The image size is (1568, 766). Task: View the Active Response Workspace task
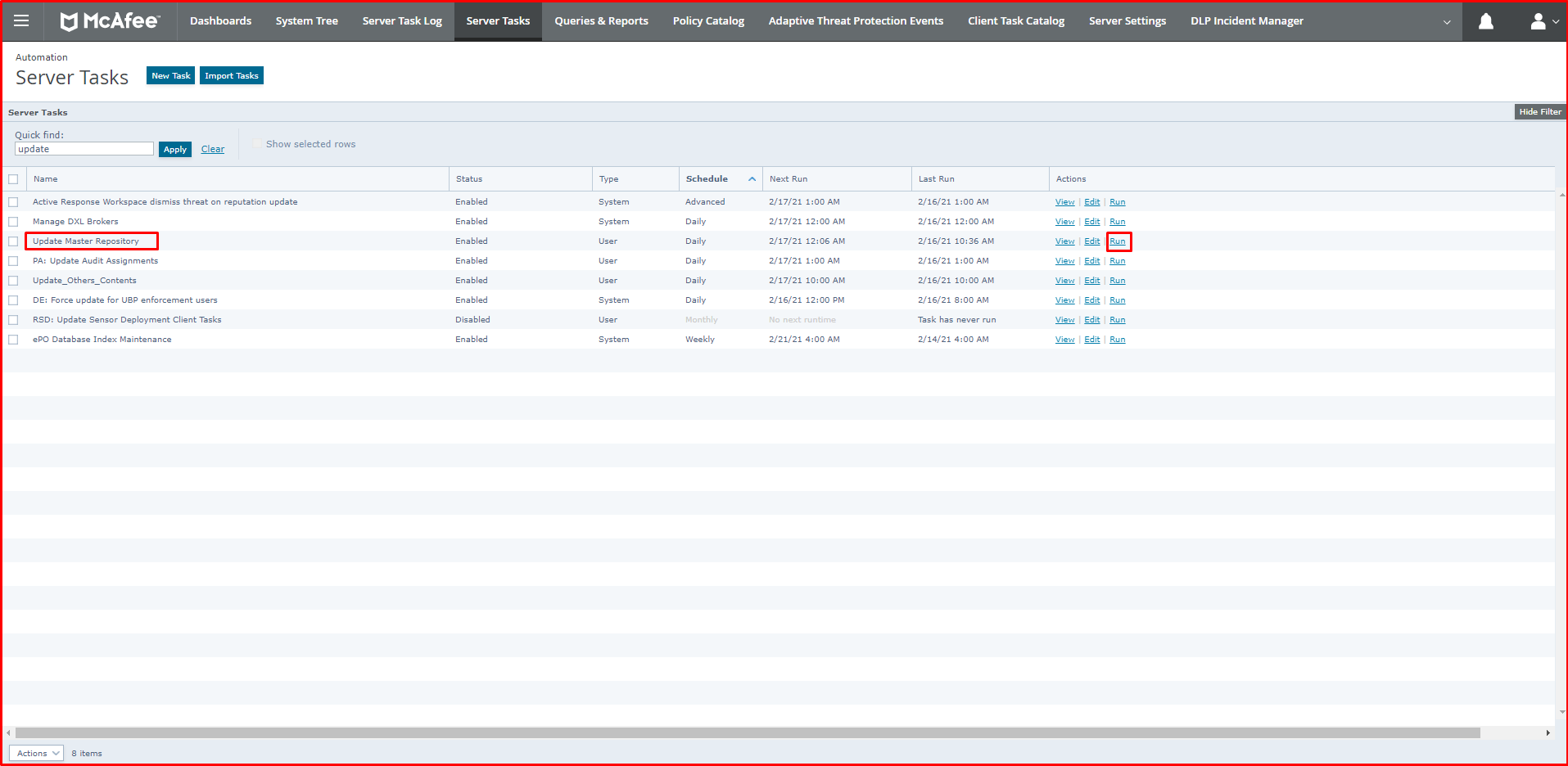point(1064,202)
